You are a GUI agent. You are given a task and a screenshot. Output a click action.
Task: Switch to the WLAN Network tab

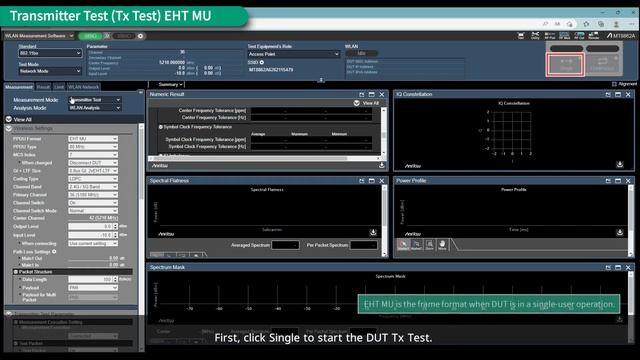click(83, 87)
